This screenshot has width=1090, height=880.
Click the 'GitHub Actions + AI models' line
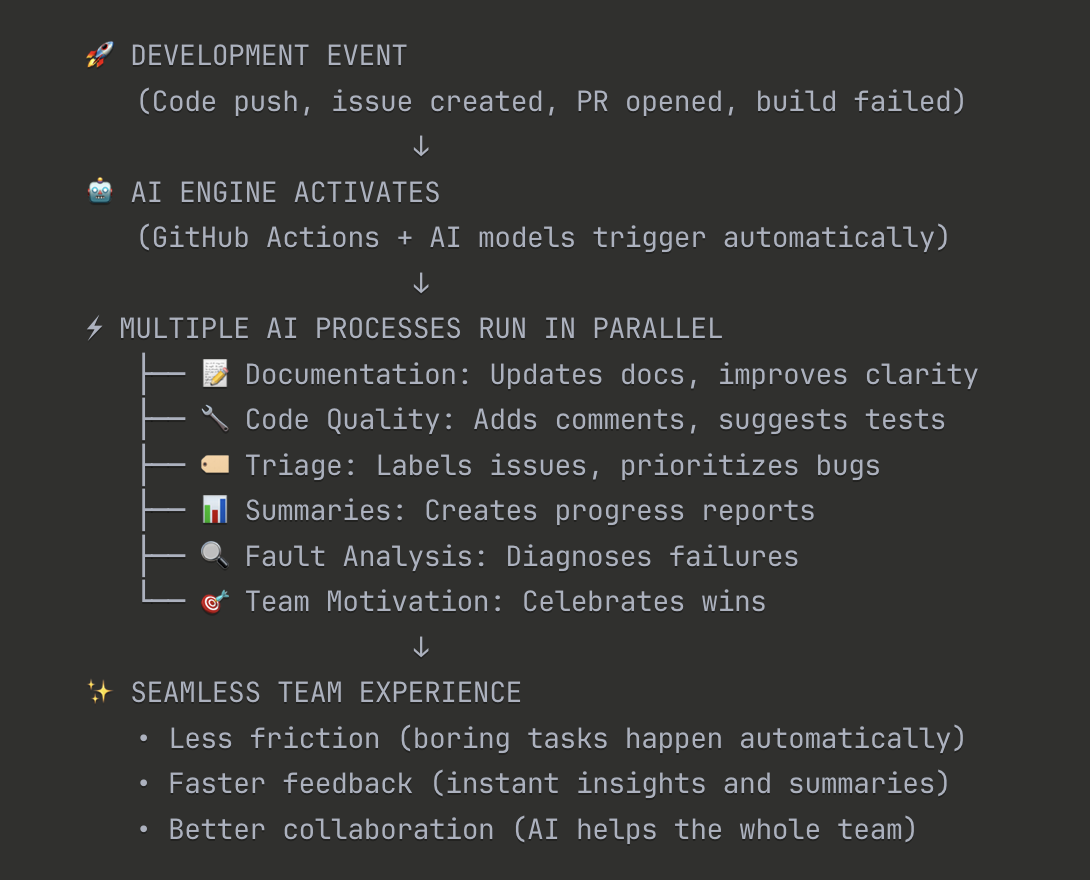543,238
